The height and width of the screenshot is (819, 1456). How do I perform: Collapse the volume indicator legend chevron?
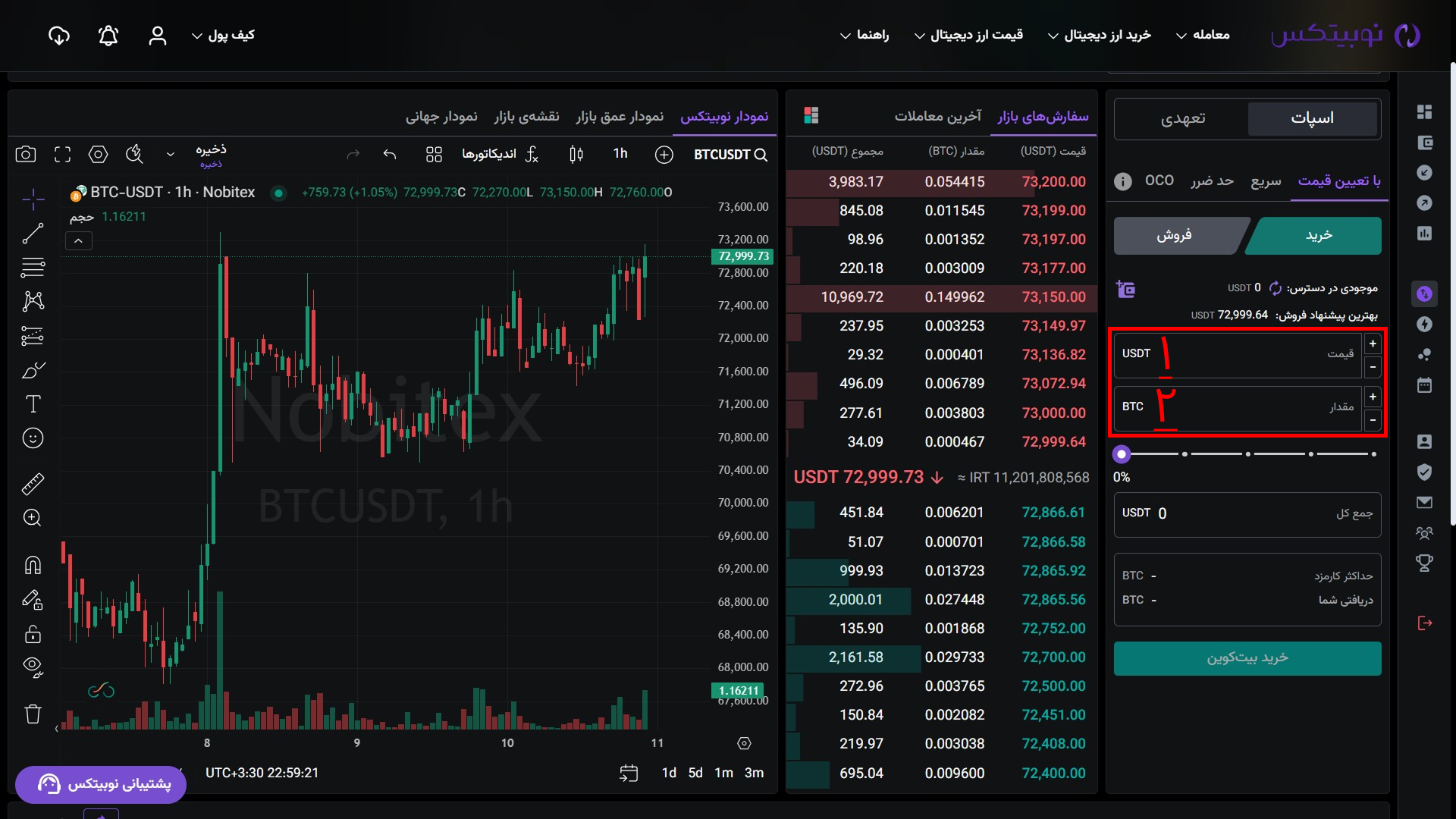click(79, 241)
